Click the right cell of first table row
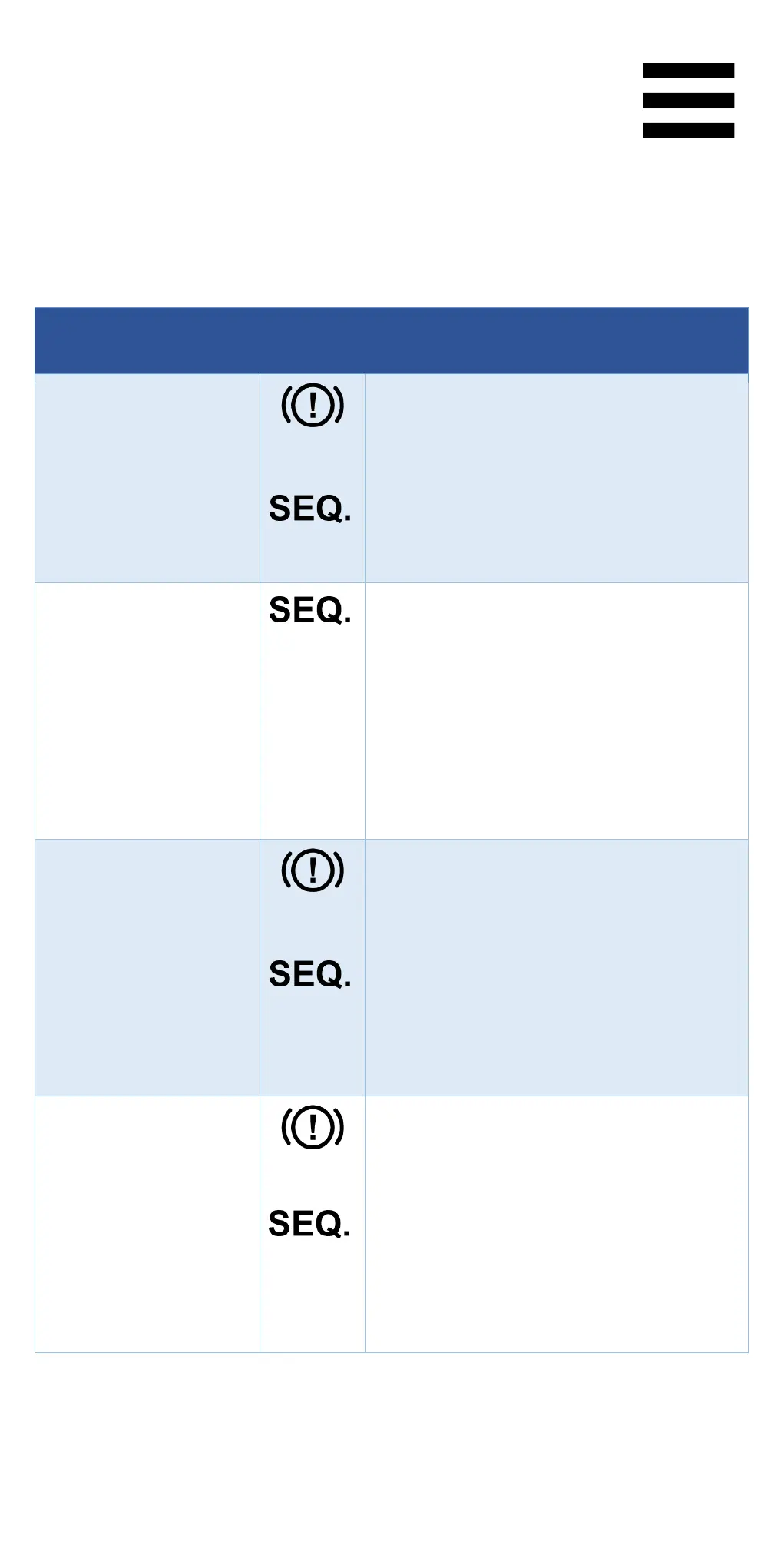This screenshot has height=1568, width=784. point(556,478)
